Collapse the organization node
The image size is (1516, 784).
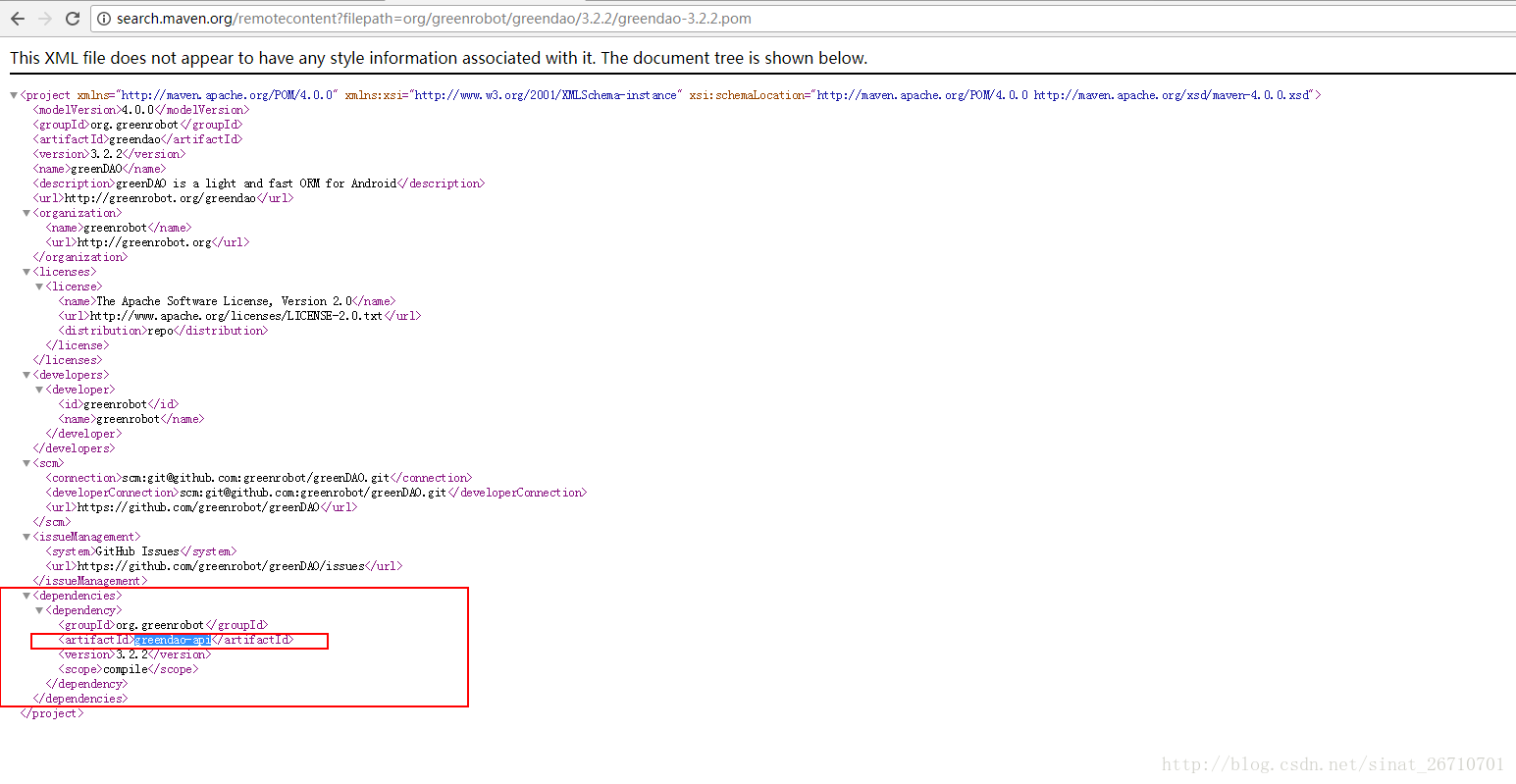[26, 213]
